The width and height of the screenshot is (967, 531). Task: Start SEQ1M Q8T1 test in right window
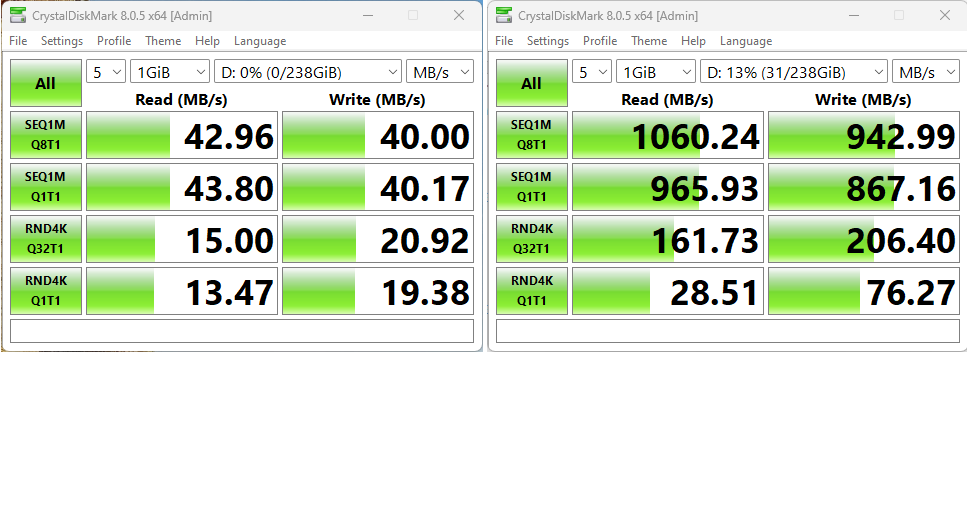(x=532, y=135)
